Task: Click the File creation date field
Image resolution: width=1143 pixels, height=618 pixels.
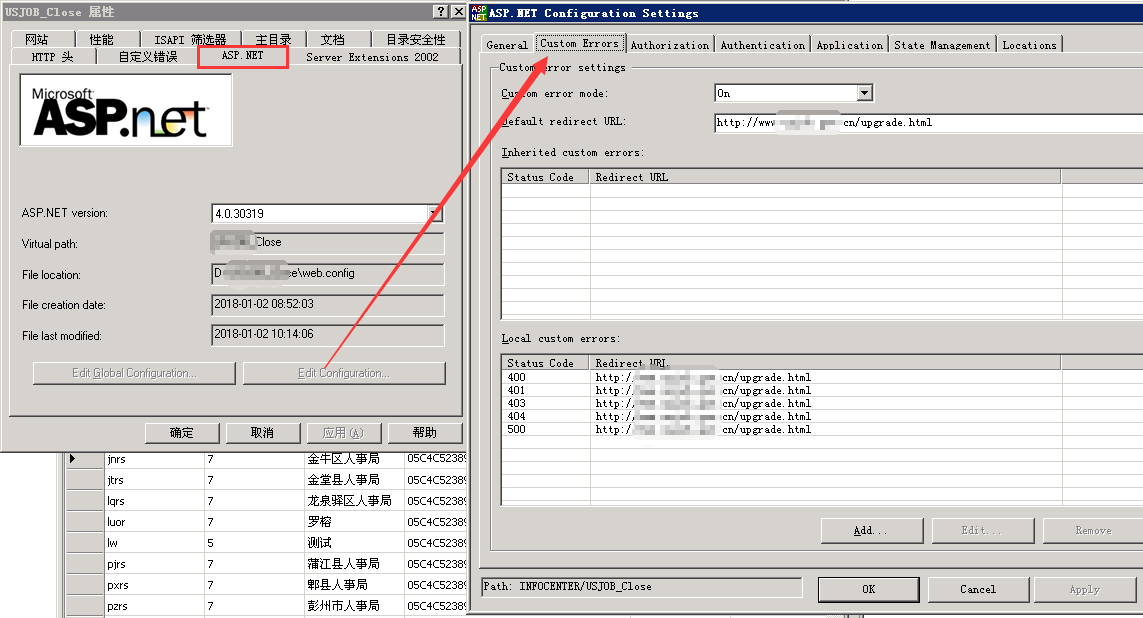Action: (x=327, y=305)
